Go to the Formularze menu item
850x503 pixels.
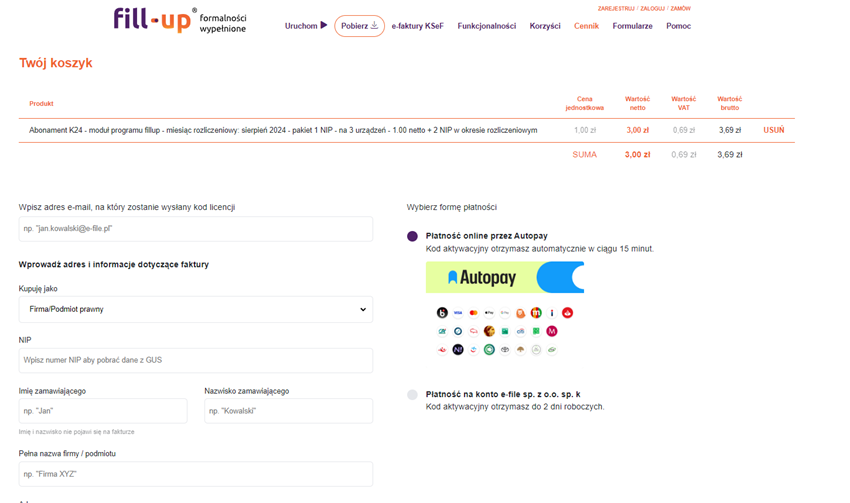[633, 26]
